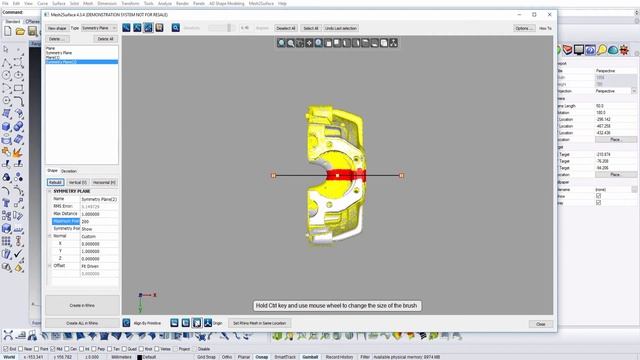Open the Offset Fit Driven value dropdown
Screen dimensions: 640x360
tap(99, 266)
